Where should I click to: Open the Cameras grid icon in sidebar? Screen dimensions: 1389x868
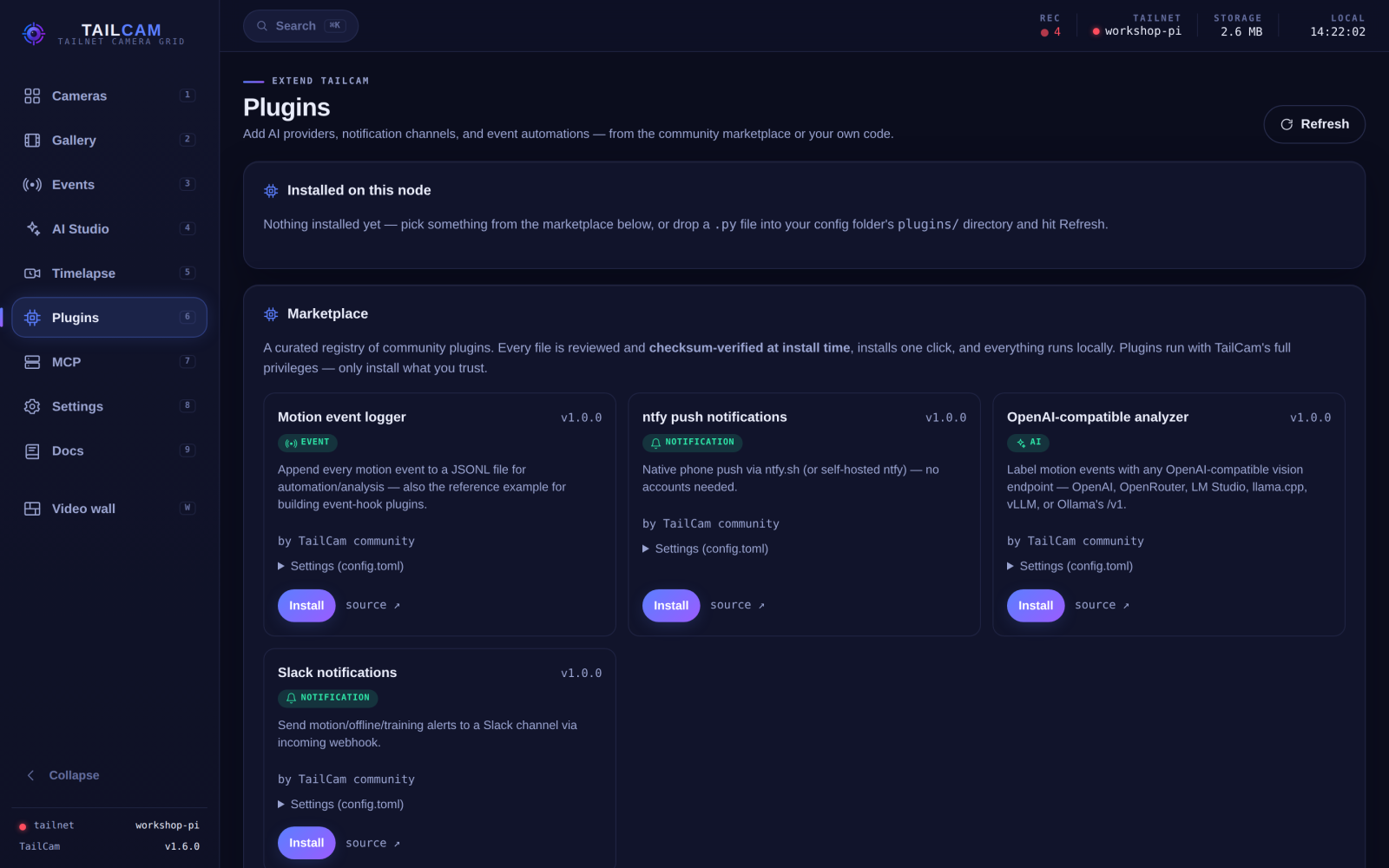[32, 95]
